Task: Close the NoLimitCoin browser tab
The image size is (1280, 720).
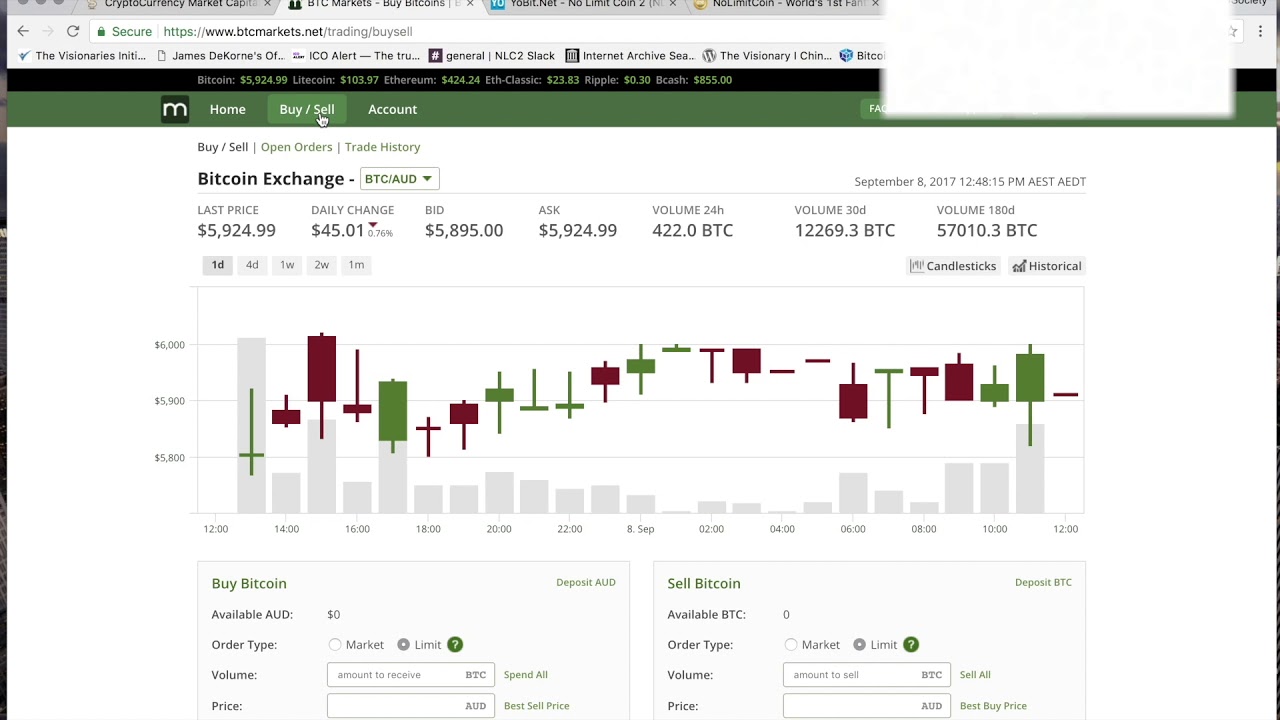Action: [875, 4]
